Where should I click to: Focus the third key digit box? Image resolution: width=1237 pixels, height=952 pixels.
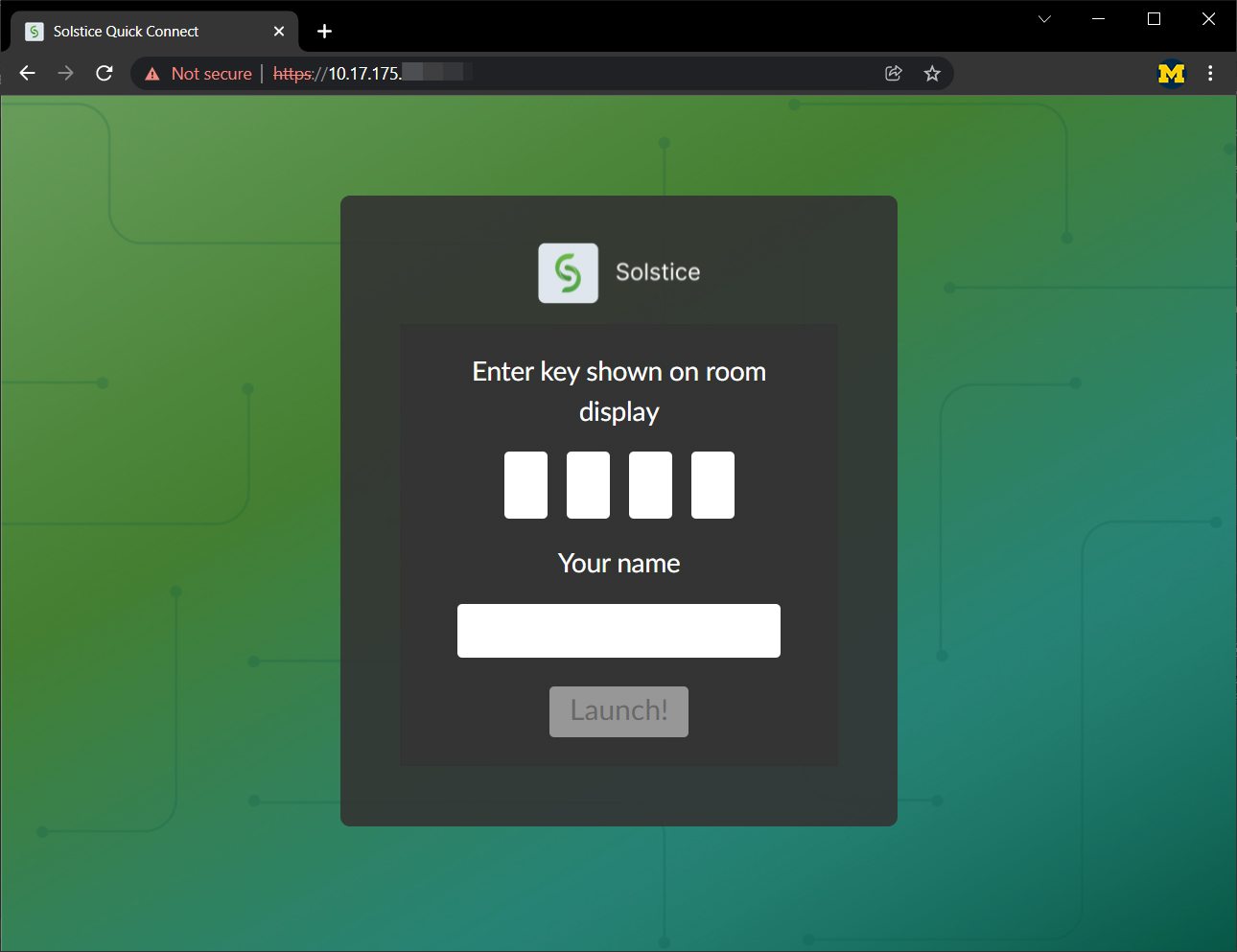[x=650, y=485]
